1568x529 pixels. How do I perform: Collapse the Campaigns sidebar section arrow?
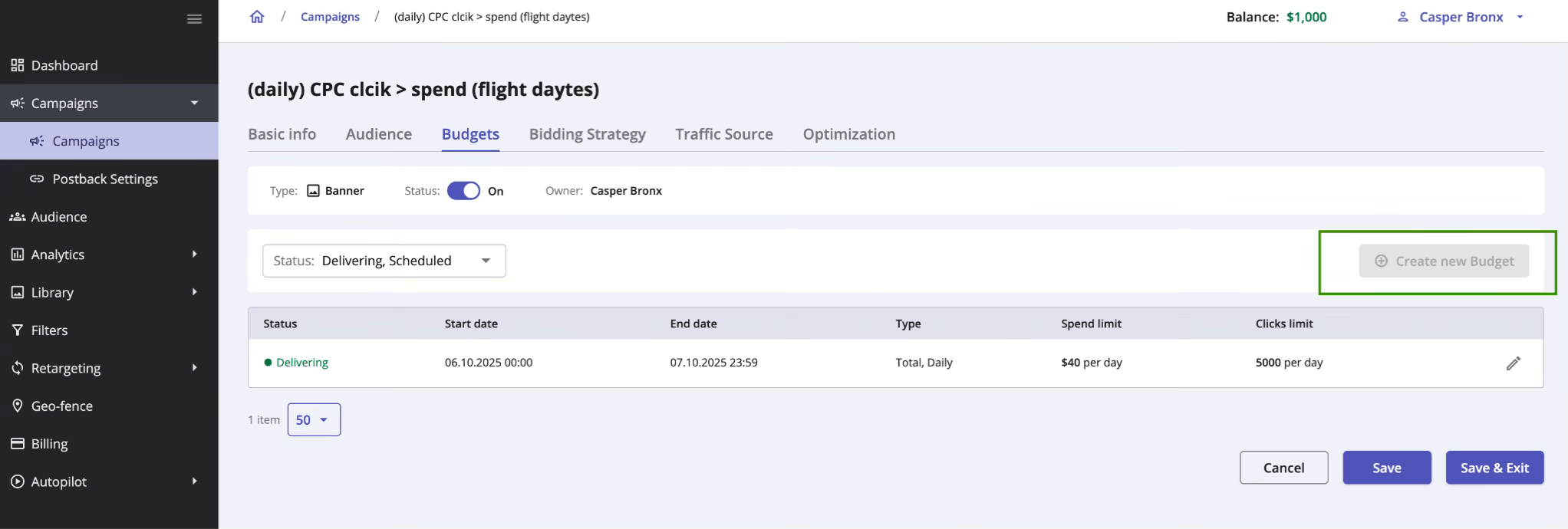[194, 103]
